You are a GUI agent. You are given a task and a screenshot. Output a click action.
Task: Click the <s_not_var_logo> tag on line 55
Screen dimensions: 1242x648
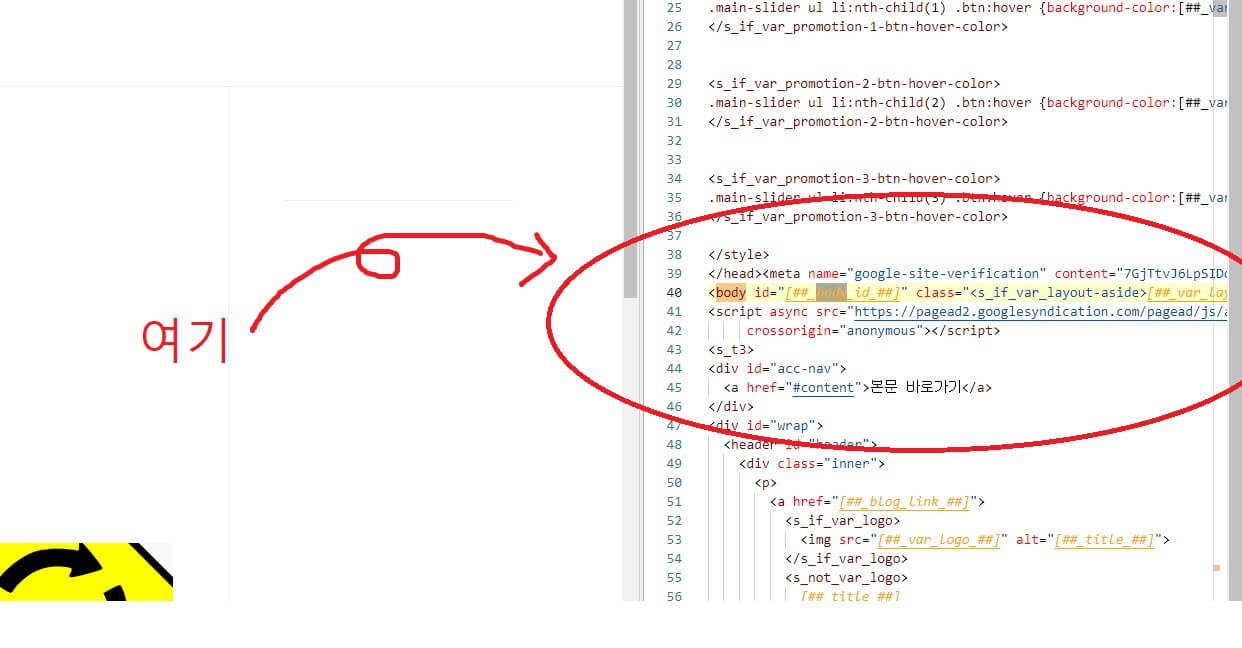[x=846, y=578]
